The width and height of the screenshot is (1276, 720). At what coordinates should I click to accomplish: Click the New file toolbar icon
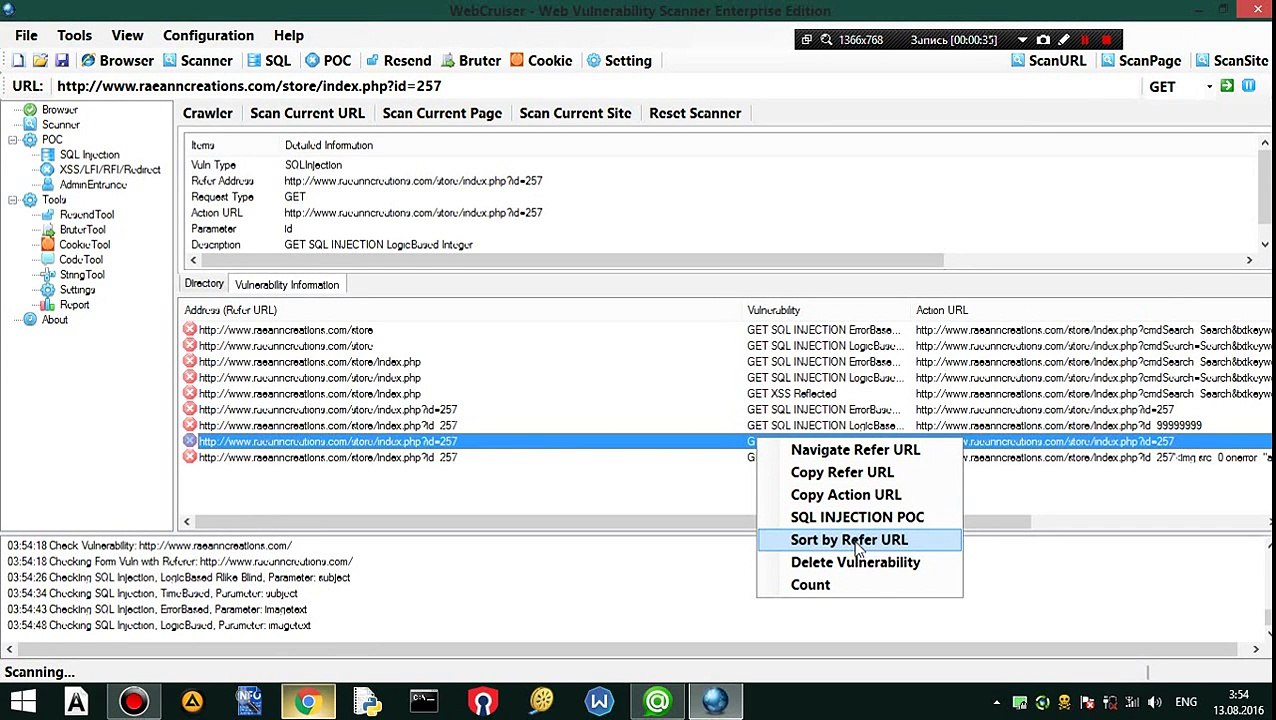pos(18,61)
